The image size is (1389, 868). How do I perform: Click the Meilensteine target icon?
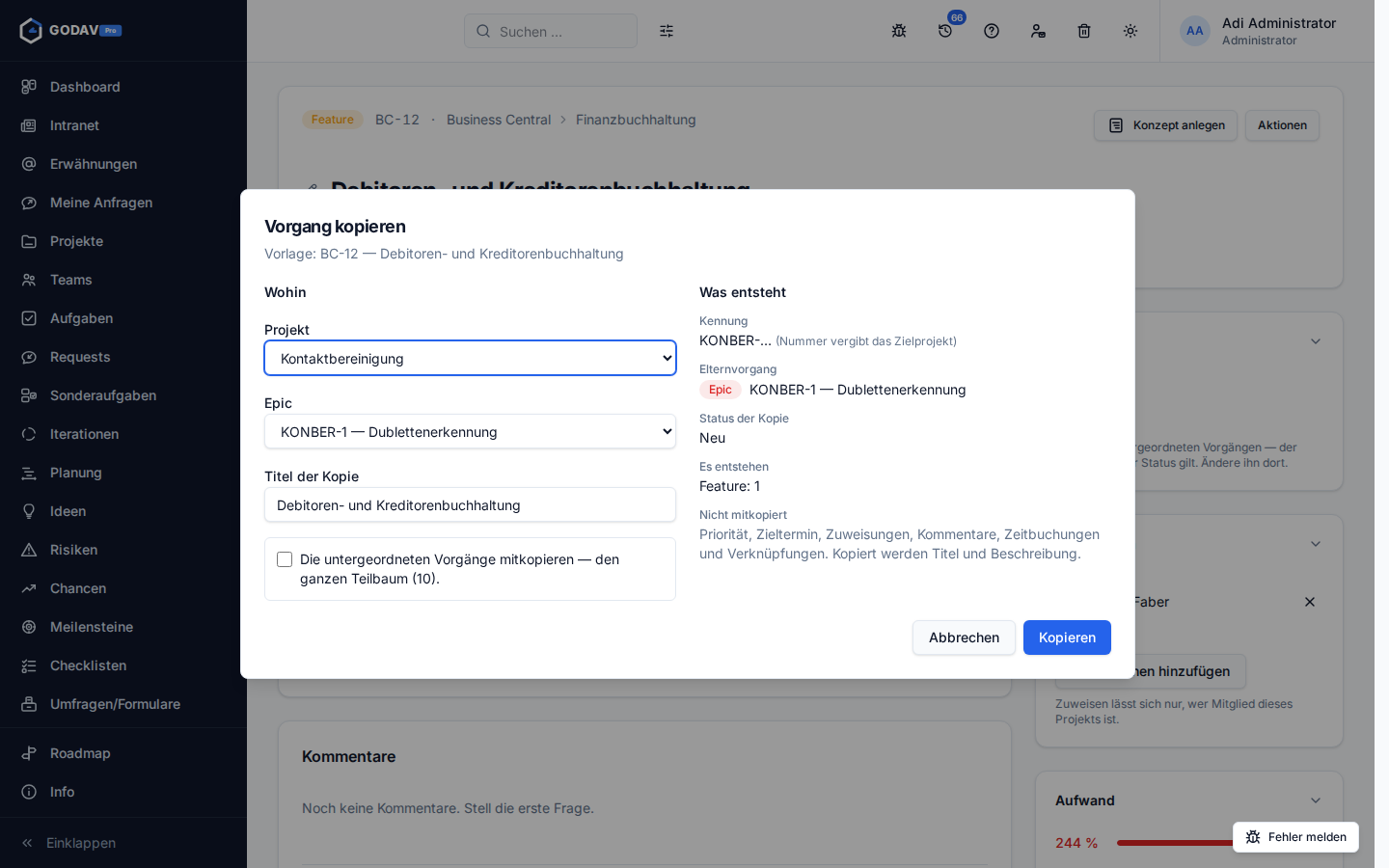coord(29,627)
